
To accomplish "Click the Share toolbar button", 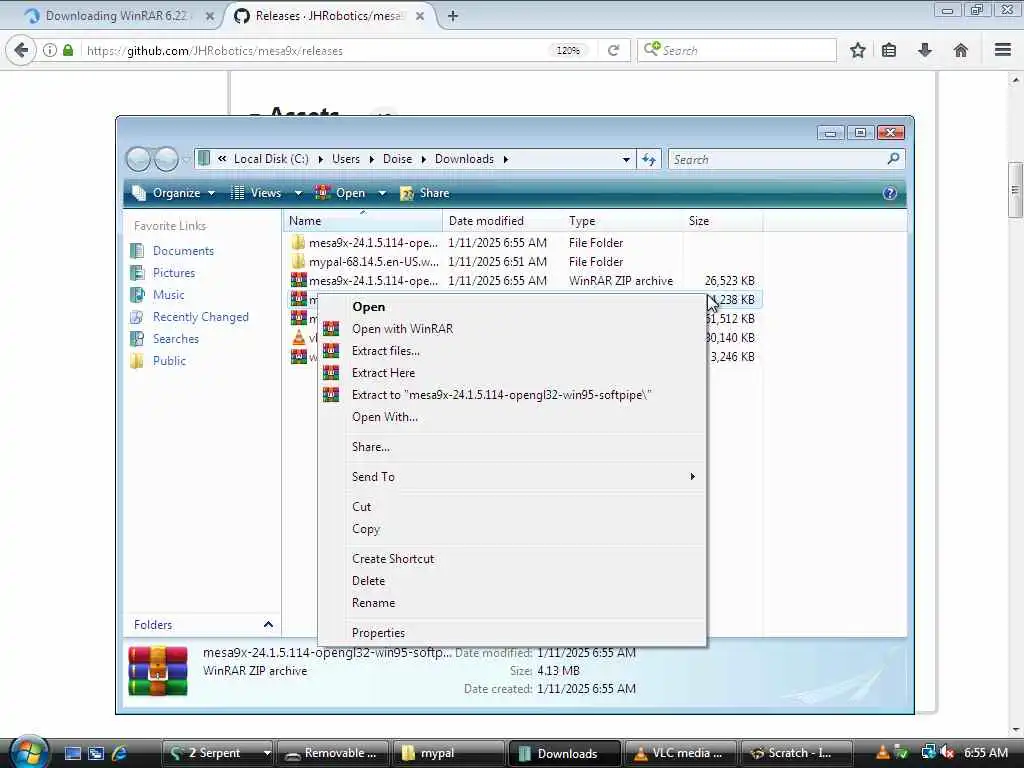I will click(x=425, y=193).
